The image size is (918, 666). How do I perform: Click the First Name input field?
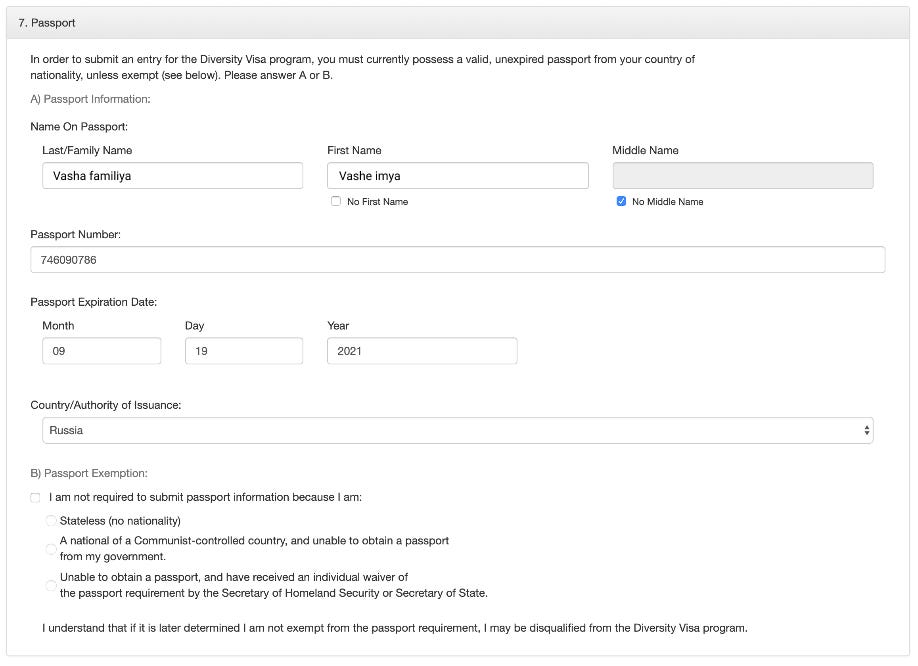point(457,176)
